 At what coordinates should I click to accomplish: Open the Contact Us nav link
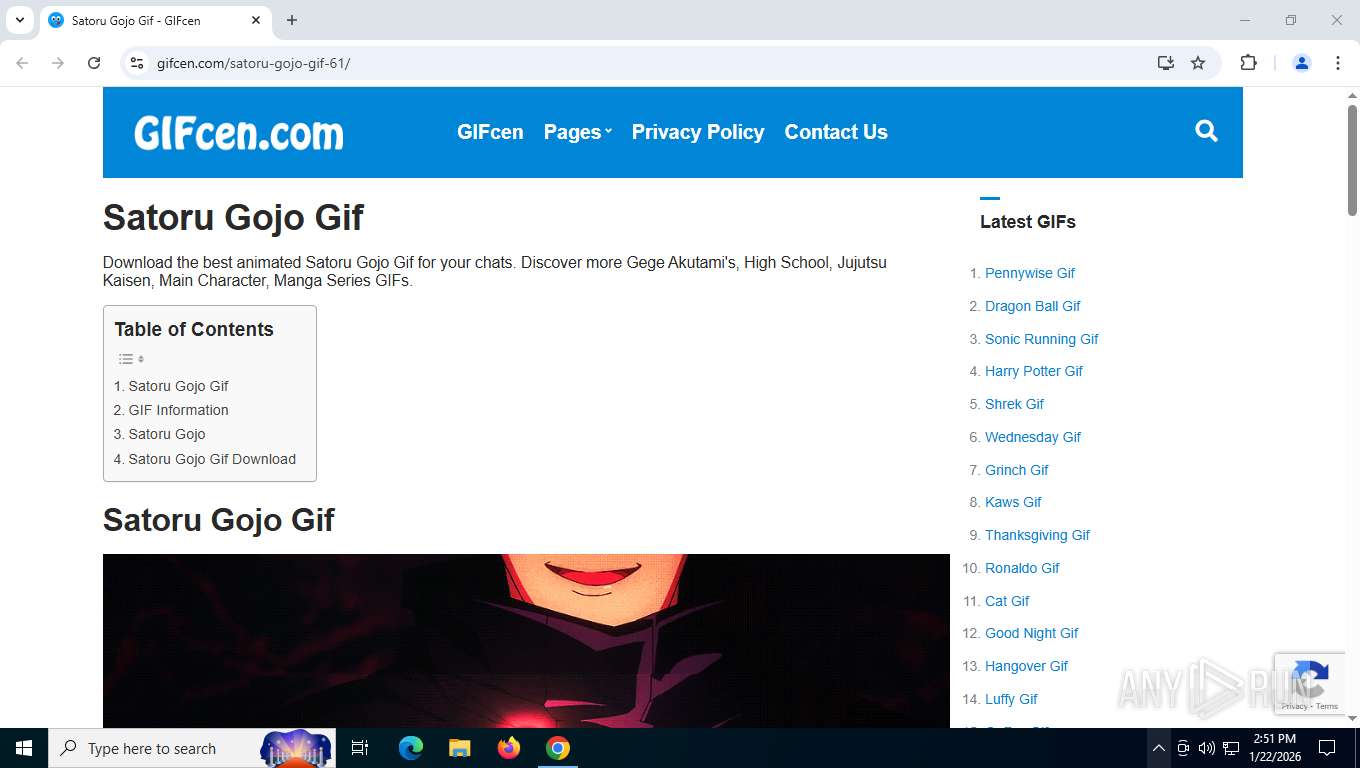[836, 132]
